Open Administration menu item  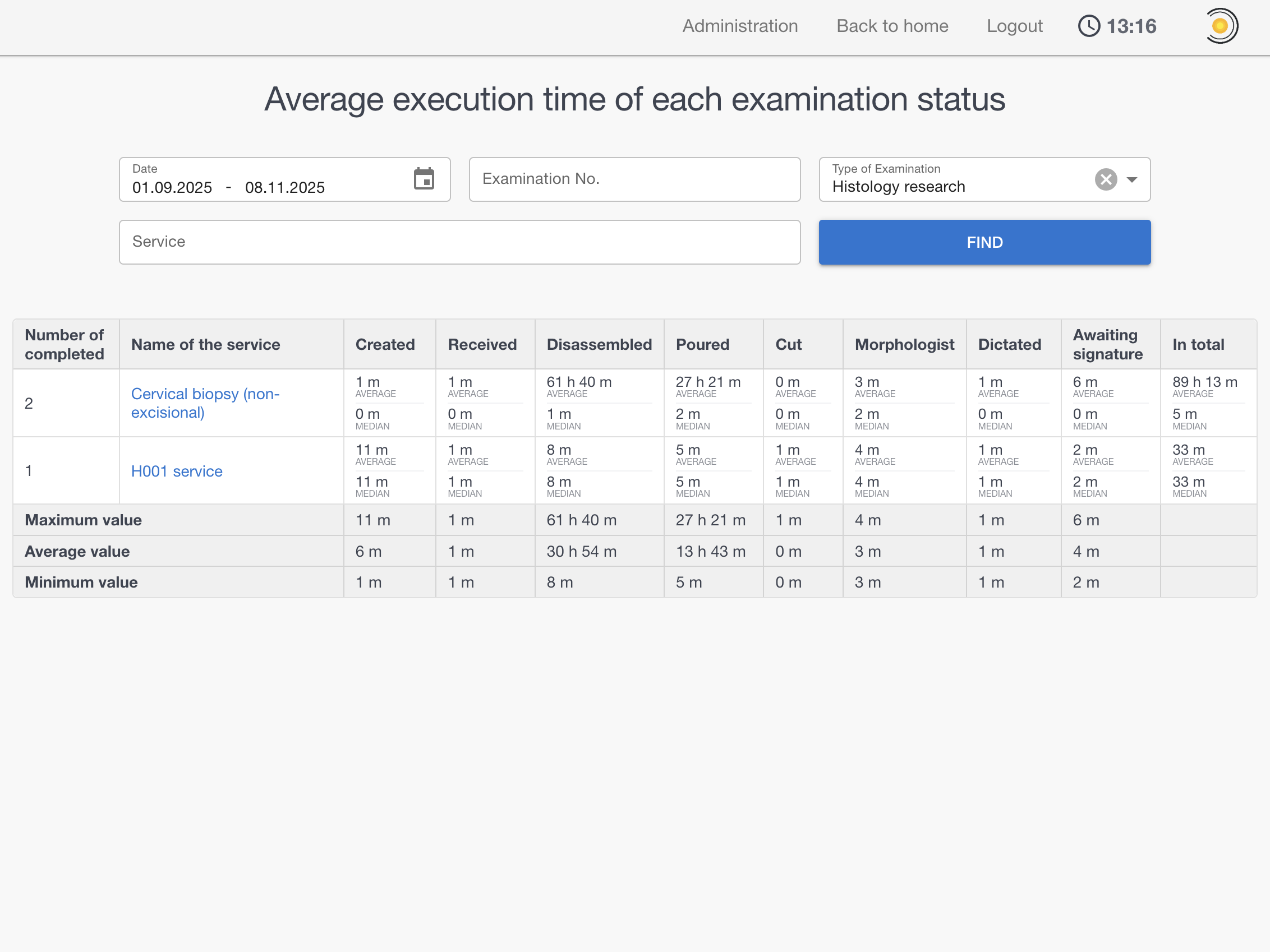tap(739, 26)
